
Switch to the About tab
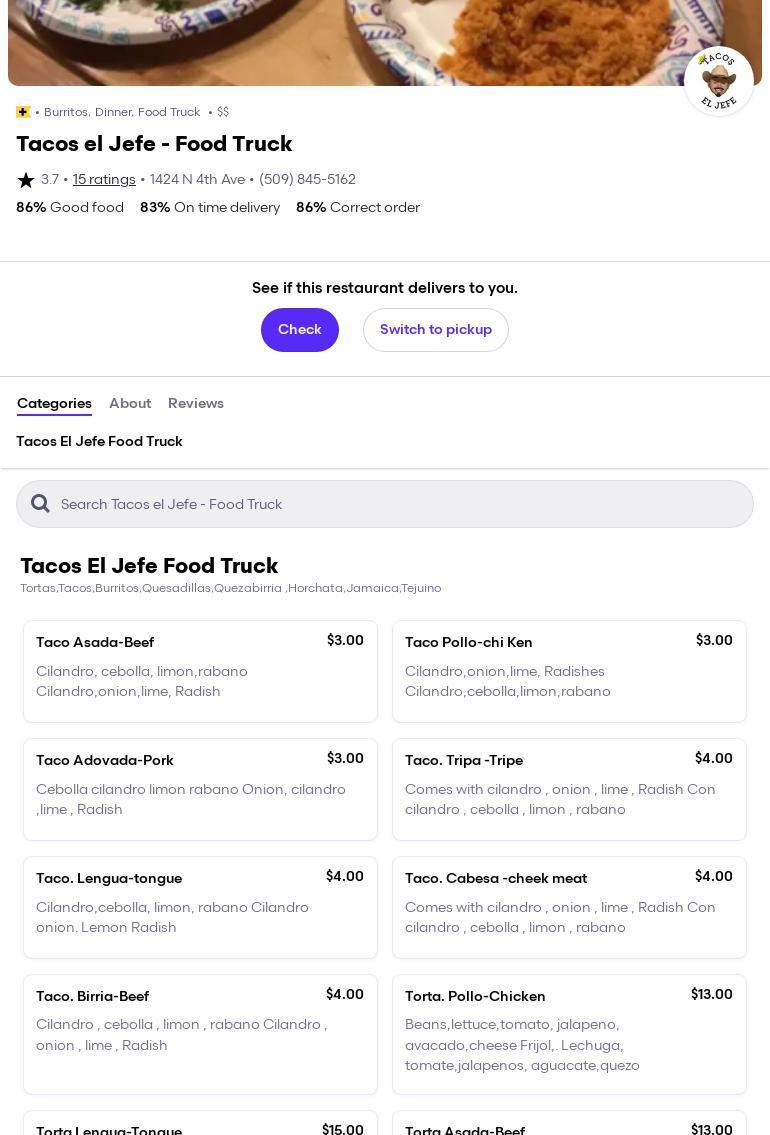130,403
